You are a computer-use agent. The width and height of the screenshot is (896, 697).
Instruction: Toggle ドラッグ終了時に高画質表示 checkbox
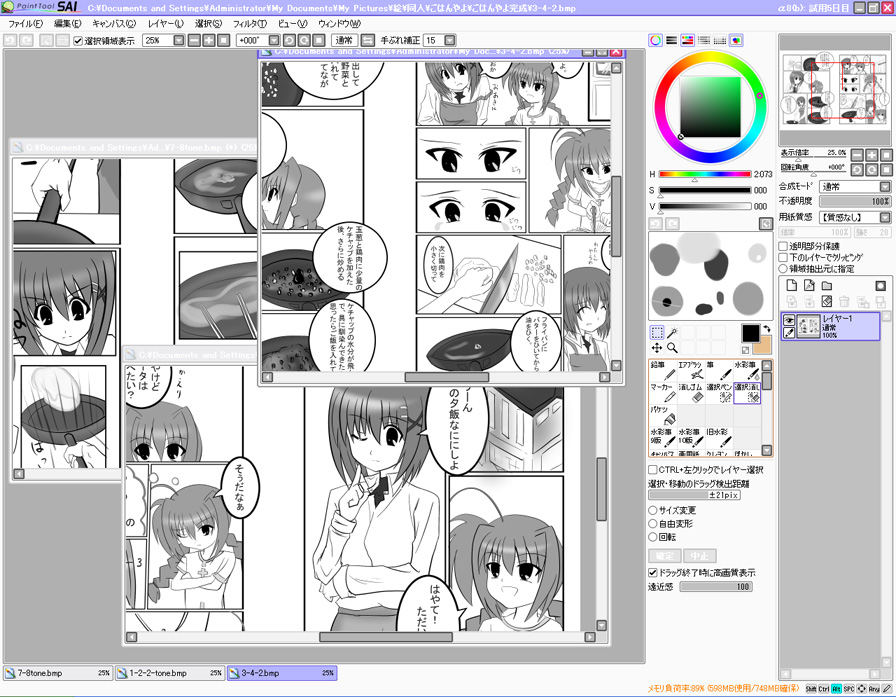click(653, 572)
